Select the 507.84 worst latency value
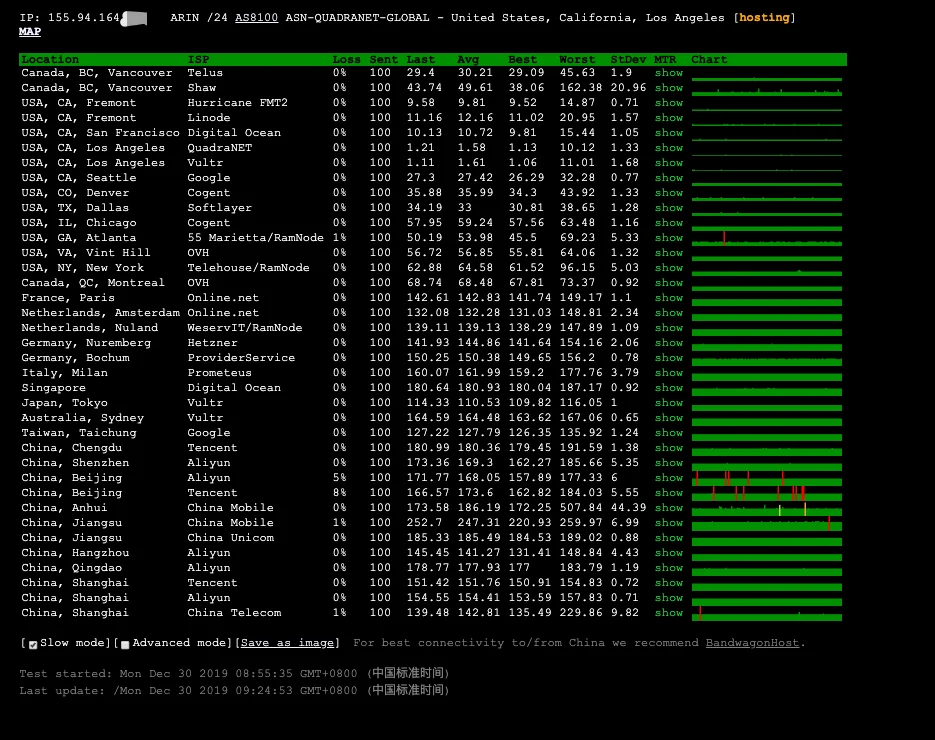 tap(580, 507)
